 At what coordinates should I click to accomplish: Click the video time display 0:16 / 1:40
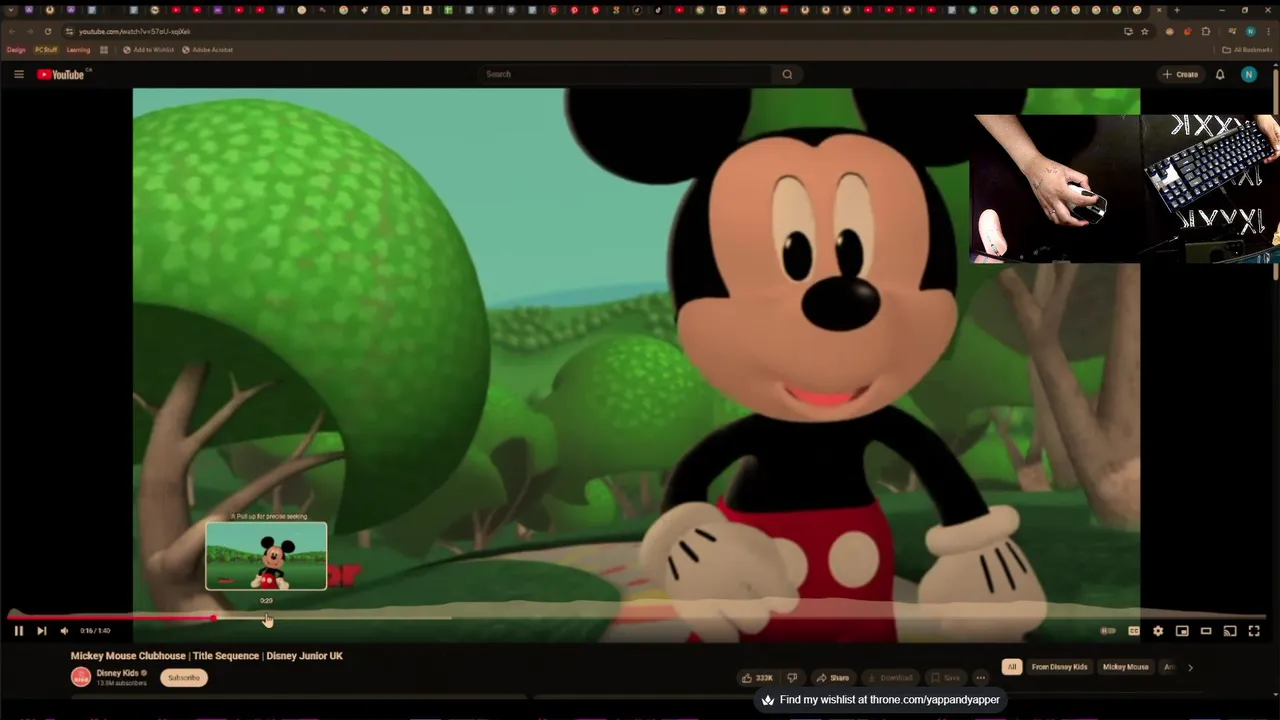(x=95, y=631)
